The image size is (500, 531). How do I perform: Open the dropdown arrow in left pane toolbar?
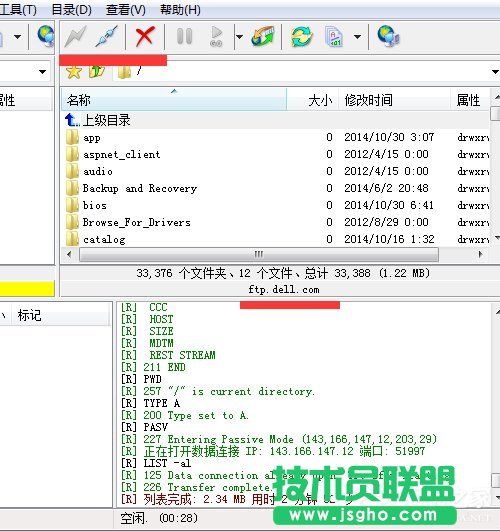click(17, 36)
